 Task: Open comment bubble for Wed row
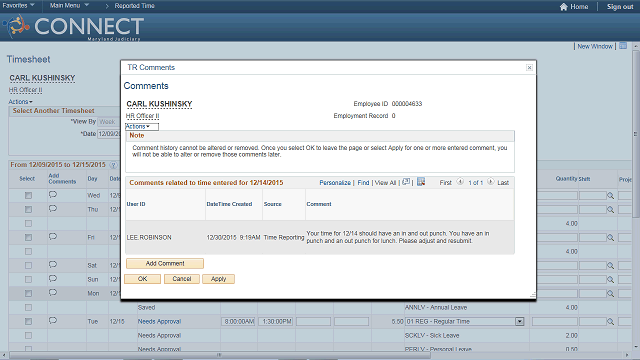53,195
